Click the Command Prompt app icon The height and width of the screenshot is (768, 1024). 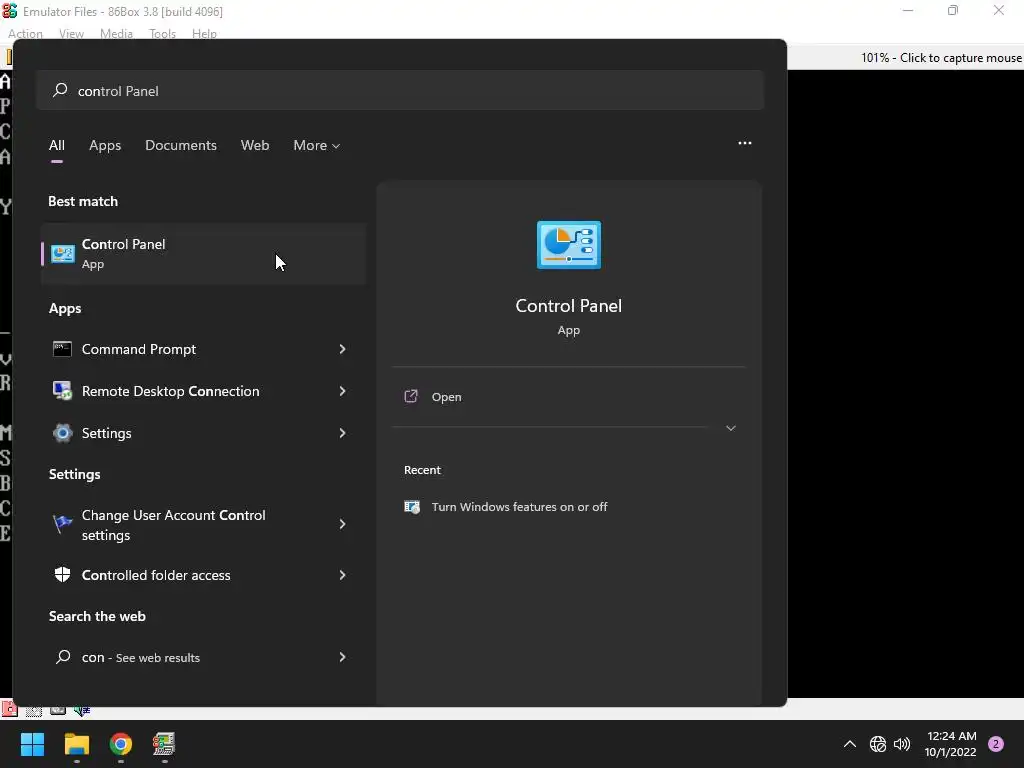pyautogui.click(x=62, y=349)
